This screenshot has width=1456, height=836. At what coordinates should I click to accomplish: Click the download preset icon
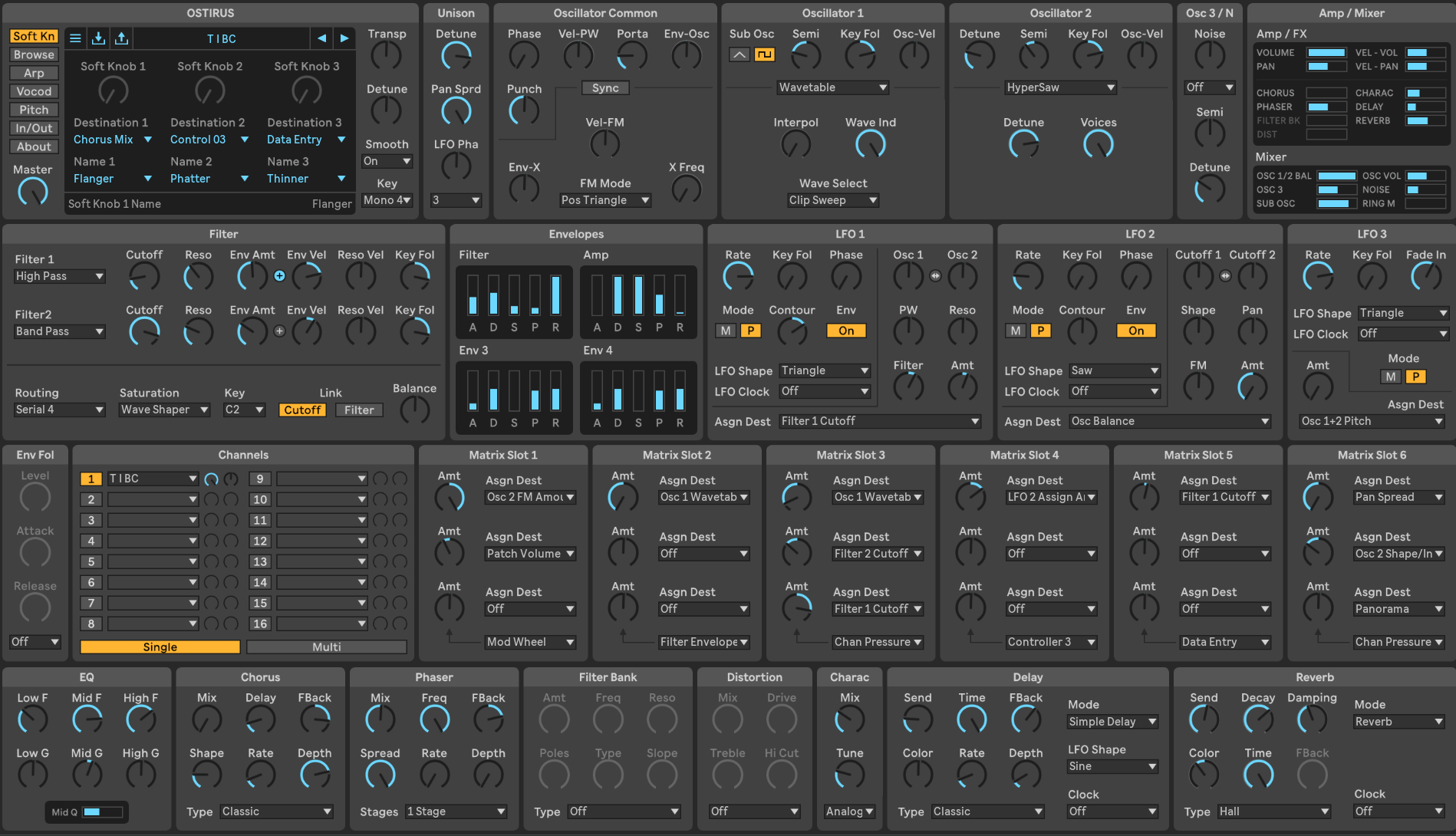coord(98,38)
